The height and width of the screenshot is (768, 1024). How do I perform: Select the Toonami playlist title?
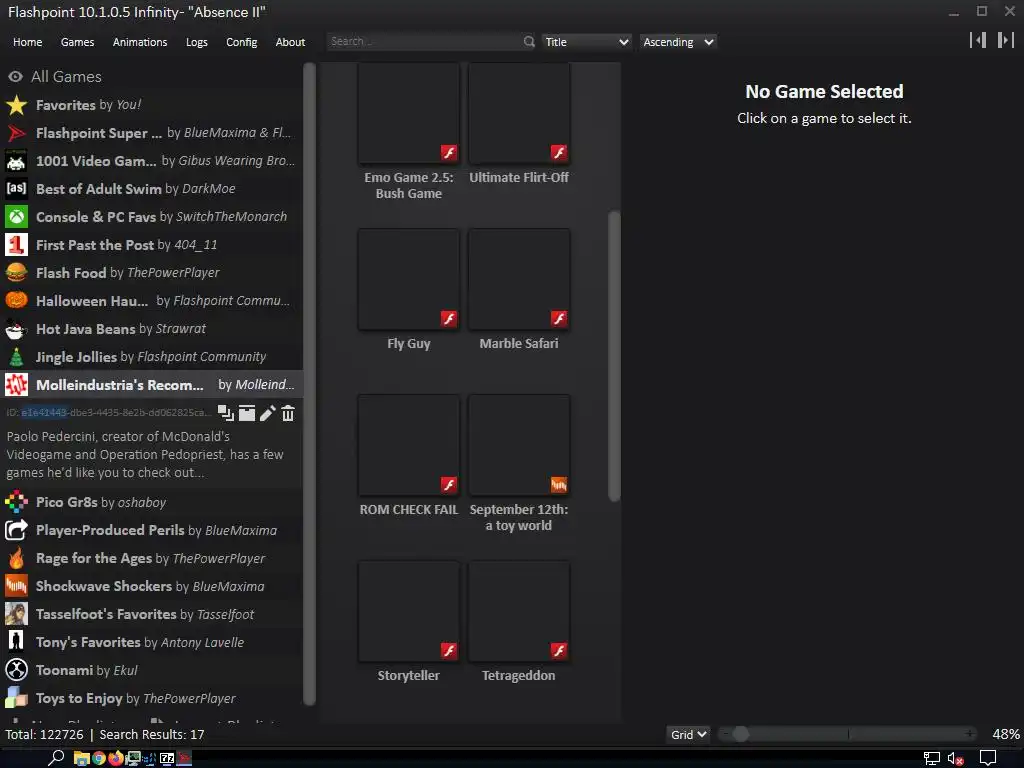pos(64,671)
